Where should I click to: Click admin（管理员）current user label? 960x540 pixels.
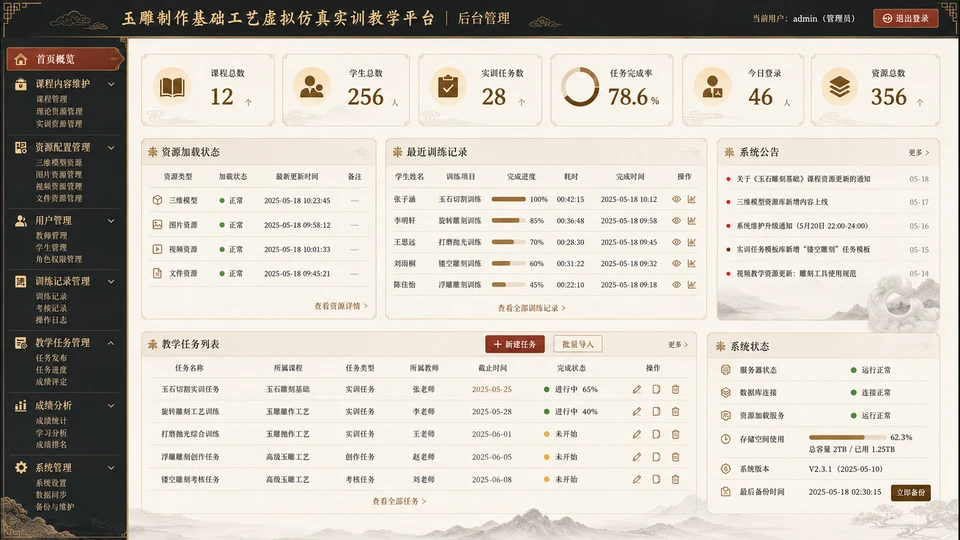824,19
